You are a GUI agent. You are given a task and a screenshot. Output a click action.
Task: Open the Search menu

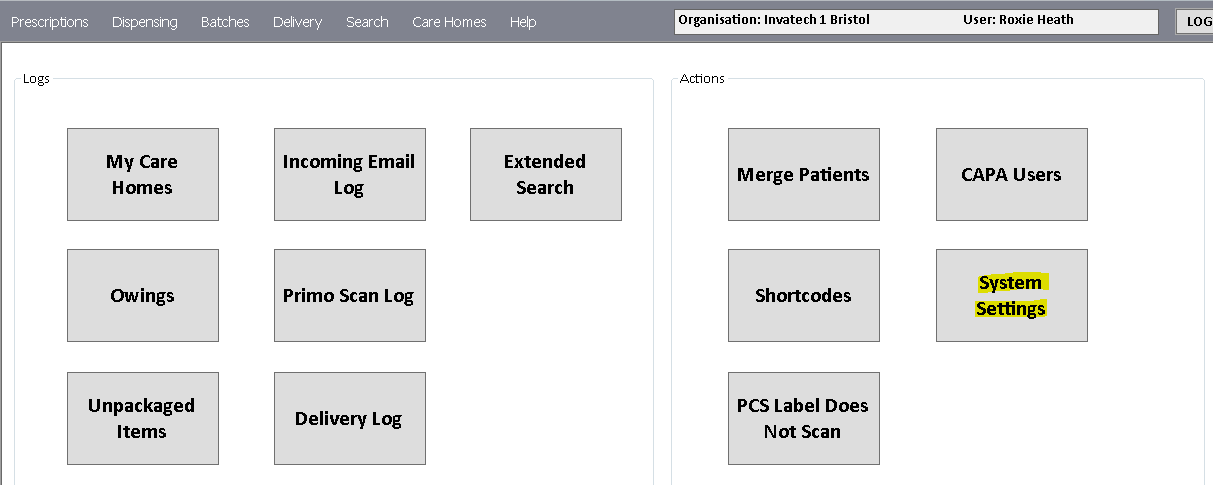(x=367, y=22)
